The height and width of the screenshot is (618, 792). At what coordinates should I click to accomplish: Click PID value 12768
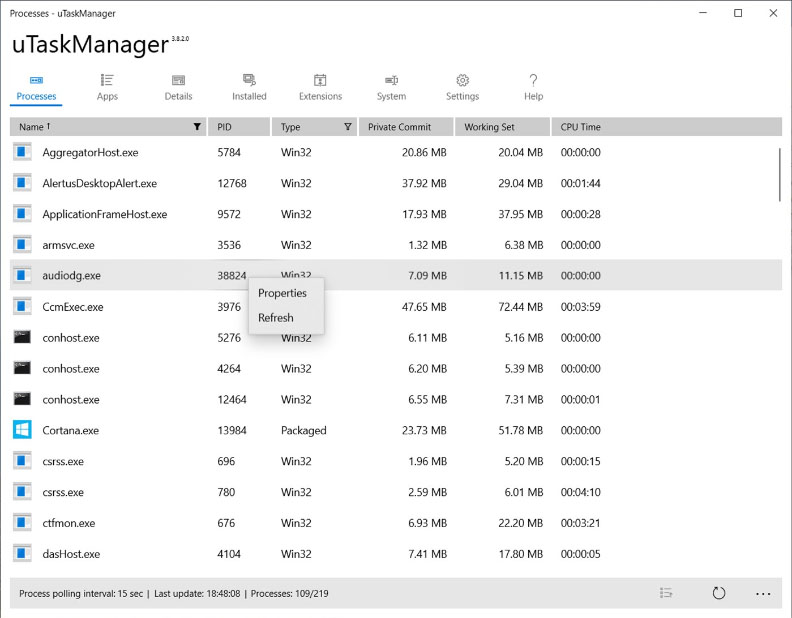click(x=232, y=183)
